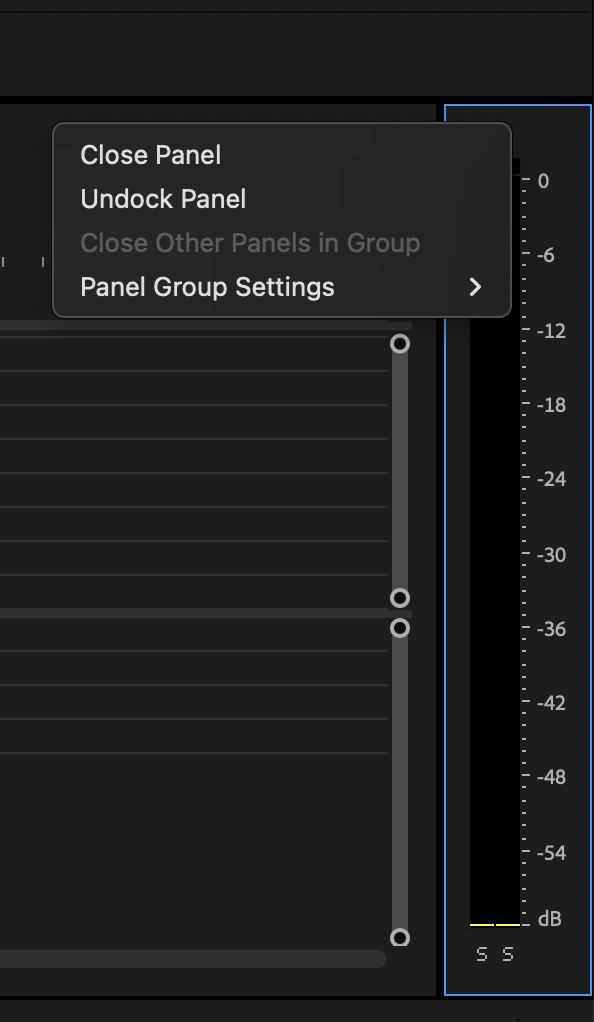594x1022 pixels.
Task: Select Close Panel from the context menu
Action: pyautogui.click(x=148, y=155)
